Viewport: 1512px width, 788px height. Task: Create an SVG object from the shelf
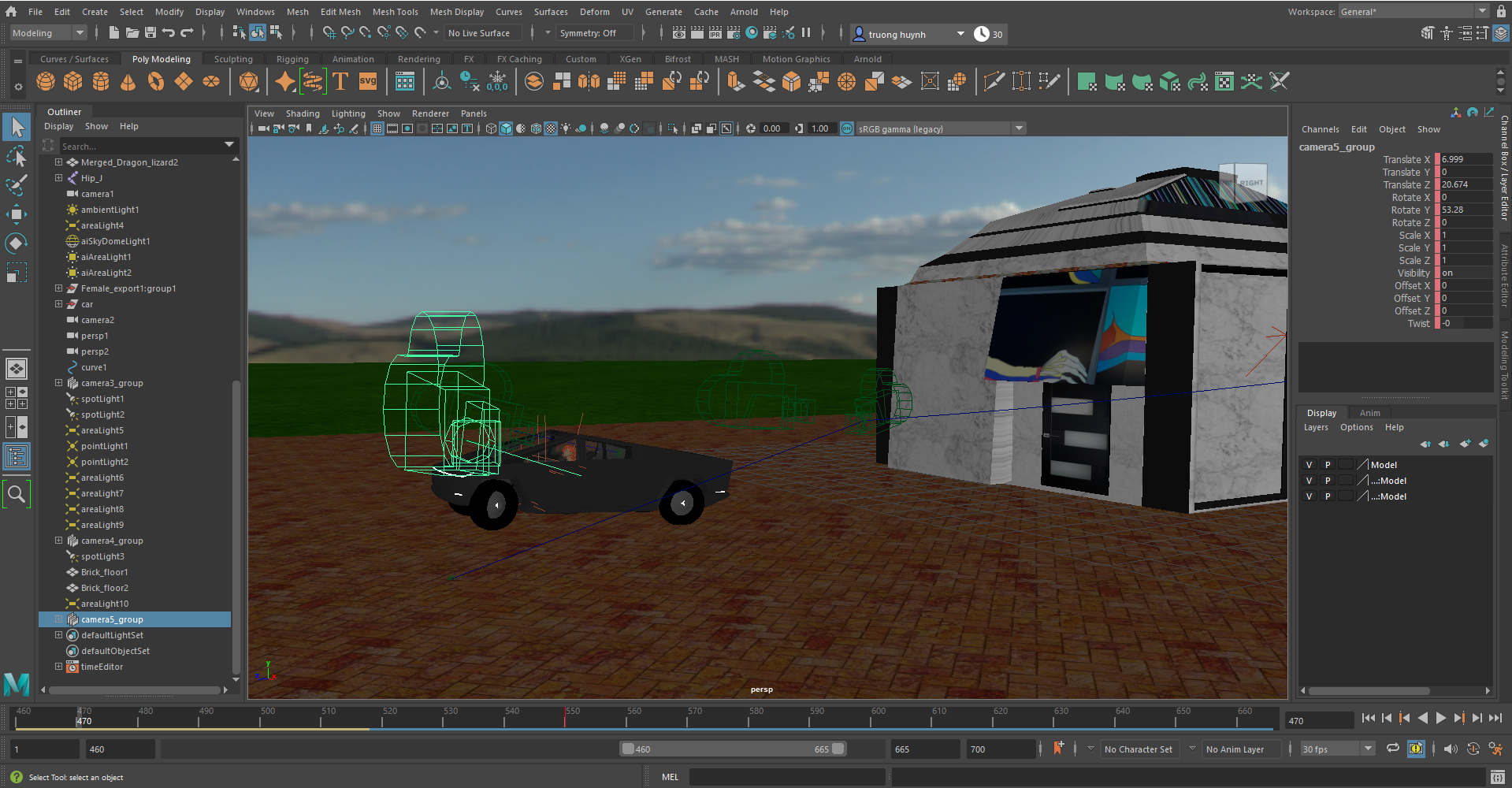tap(367, 81)
